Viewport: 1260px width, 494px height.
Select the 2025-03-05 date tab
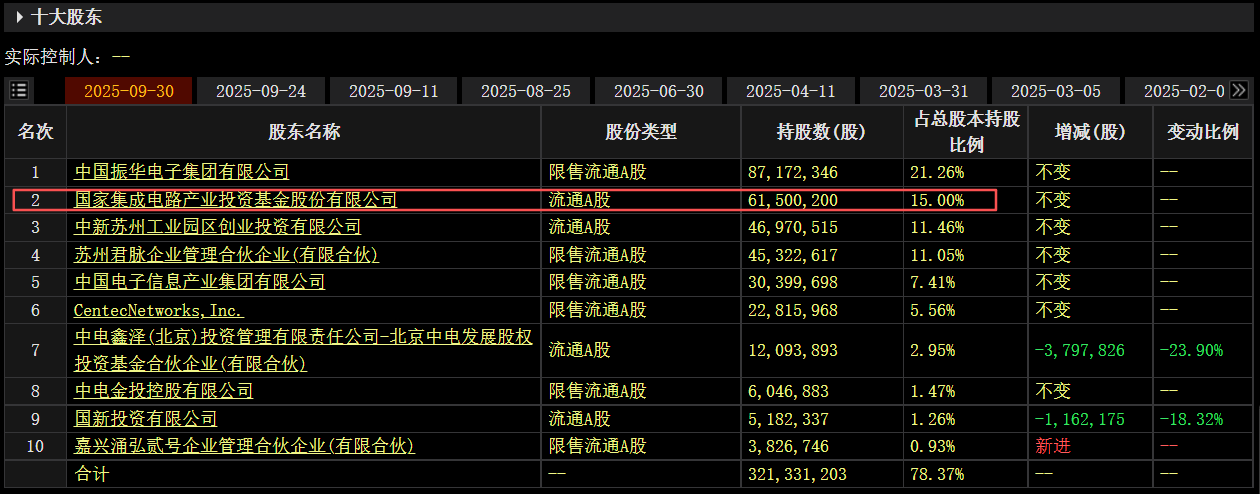[x=1056, y=91]
